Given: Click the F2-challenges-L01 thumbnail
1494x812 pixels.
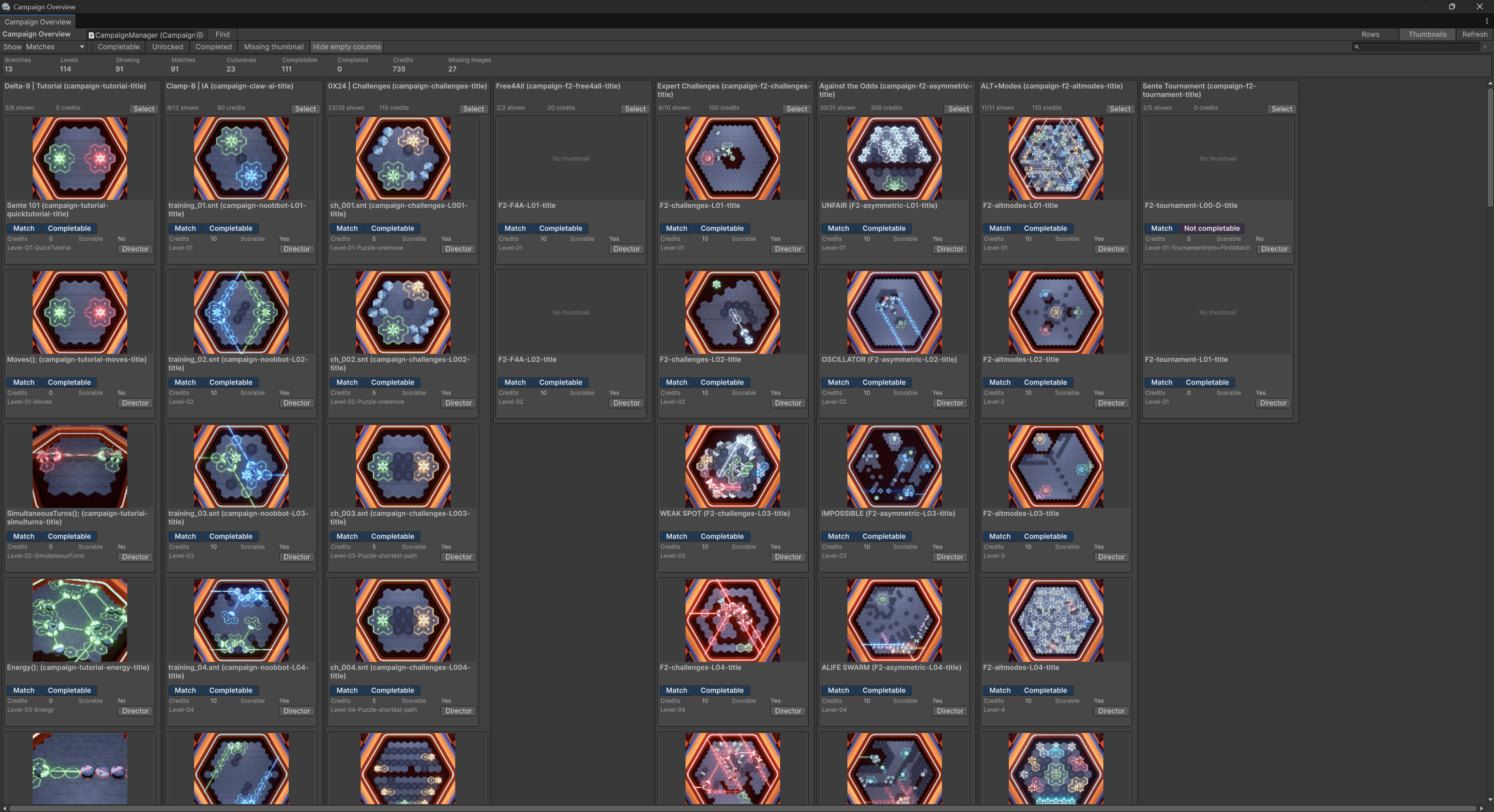Looking at the screenshot, I should tap(733, 158).
